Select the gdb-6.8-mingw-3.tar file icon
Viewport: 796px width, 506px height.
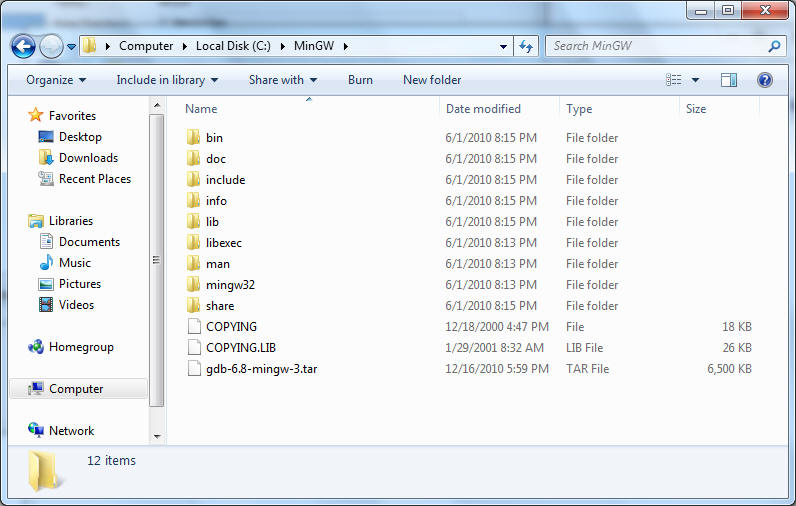point(194,368)
